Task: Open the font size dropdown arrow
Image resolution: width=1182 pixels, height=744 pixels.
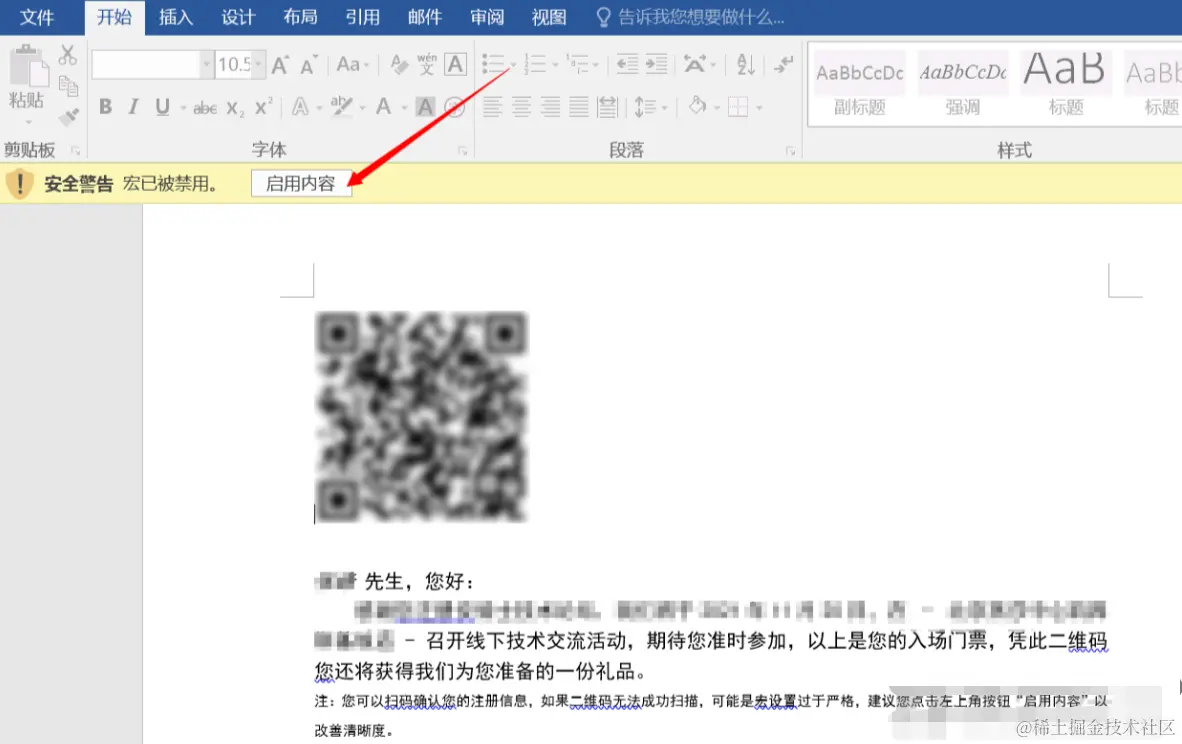Action: pyautogui.click(x=258, y=65)
